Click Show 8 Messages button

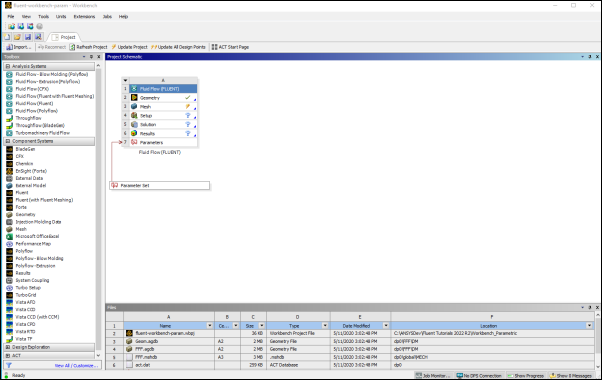pos(571,376)
